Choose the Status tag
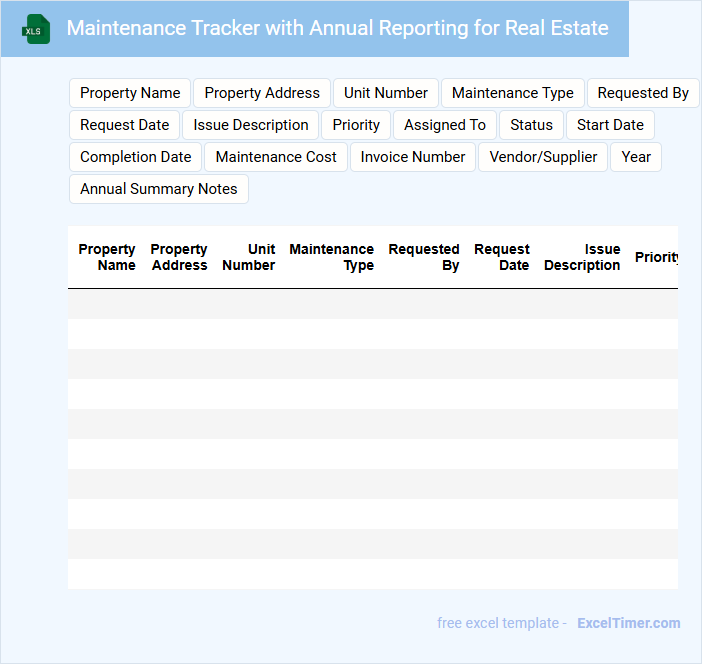Viewport: 702px width, 664px height. pos(531,125)
